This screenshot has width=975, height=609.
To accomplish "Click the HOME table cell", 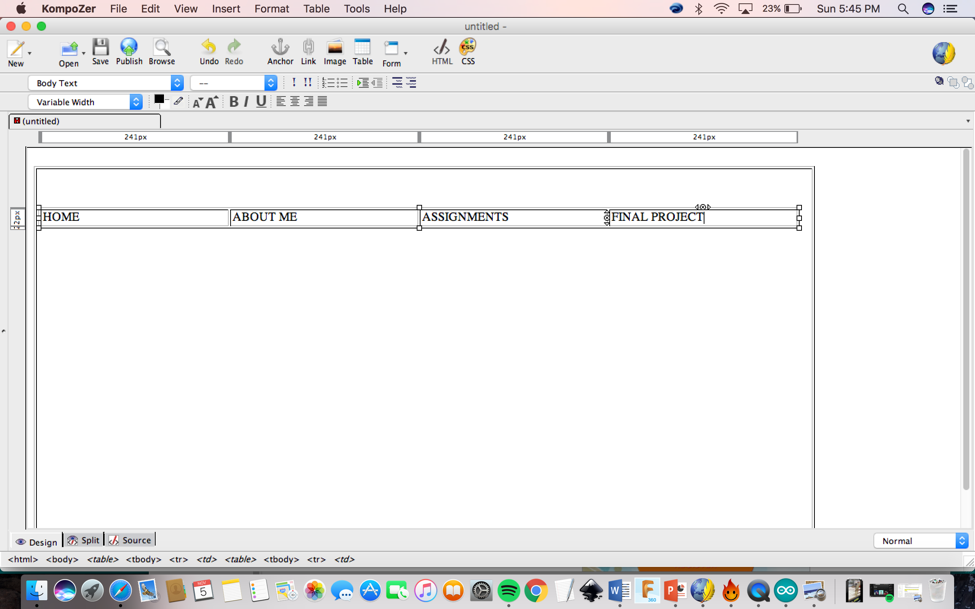I will pyautogui.click(x=134, y=217).
